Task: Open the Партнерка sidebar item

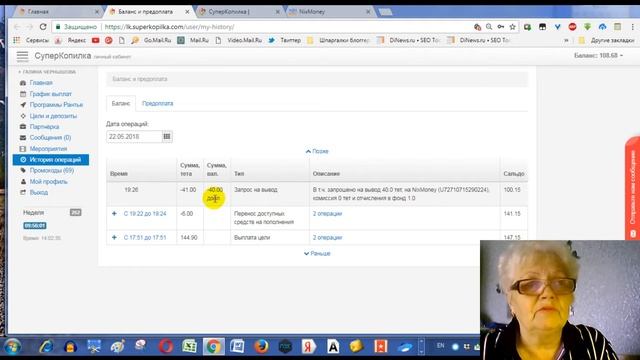Action: pyautogui.click(x=44, y=127)
